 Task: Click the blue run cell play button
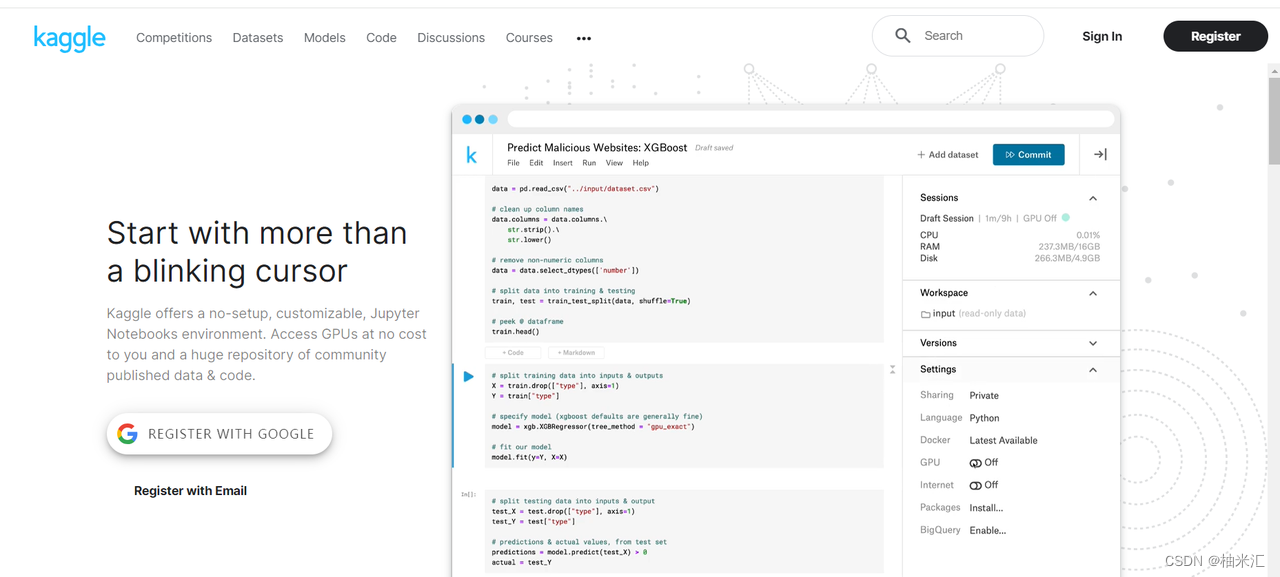[x=468, y=376]
